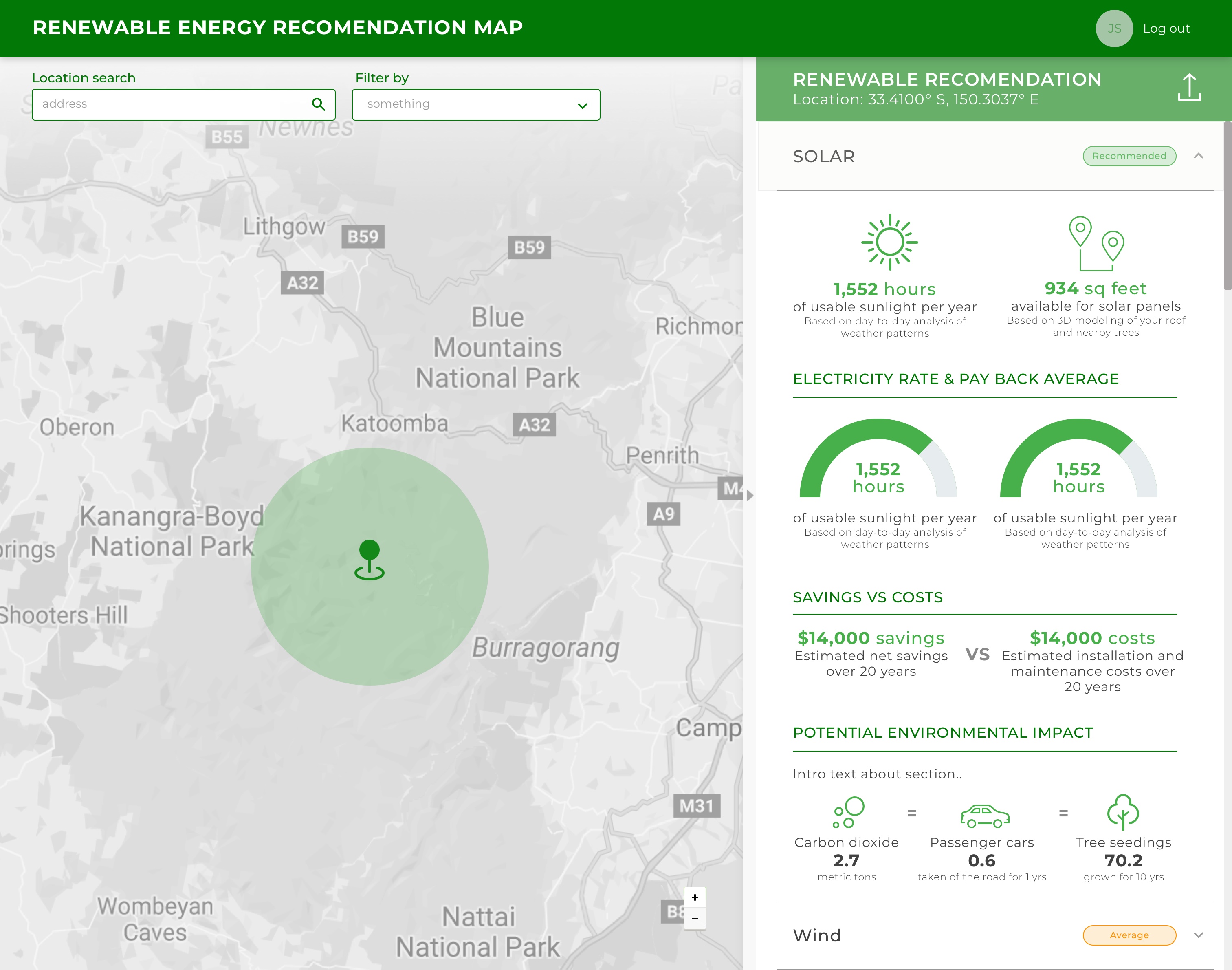Screen dimensions: 1232x970
Task: Zoom out the map with minus
Action: point(695,918)
